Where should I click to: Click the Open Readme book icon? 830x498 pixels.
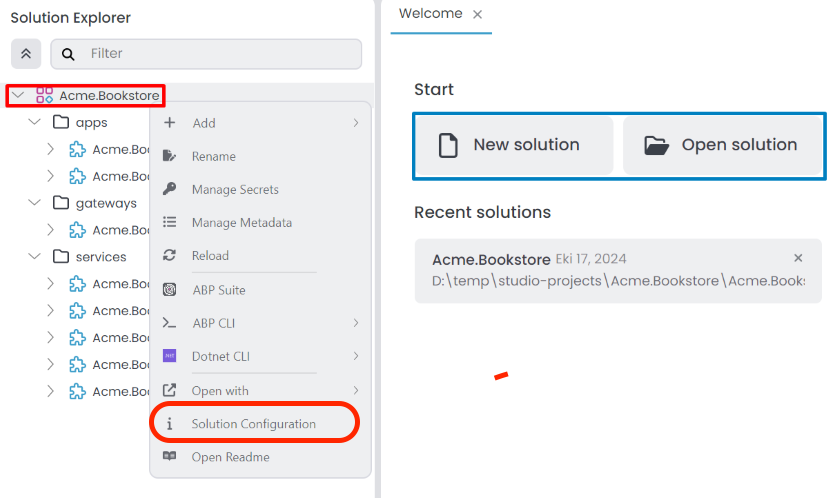coord(170,457)
